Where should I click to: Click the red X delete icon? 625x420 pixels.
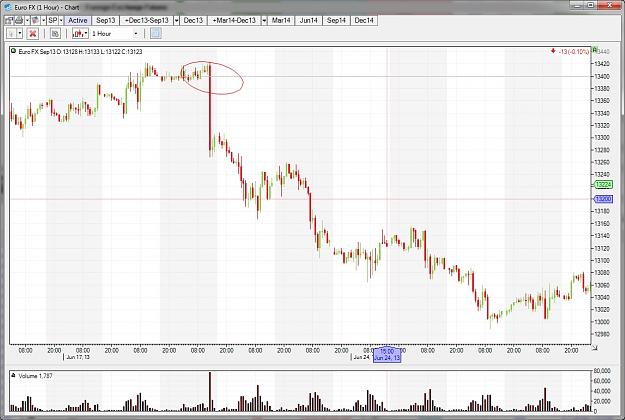click(33, 34)
